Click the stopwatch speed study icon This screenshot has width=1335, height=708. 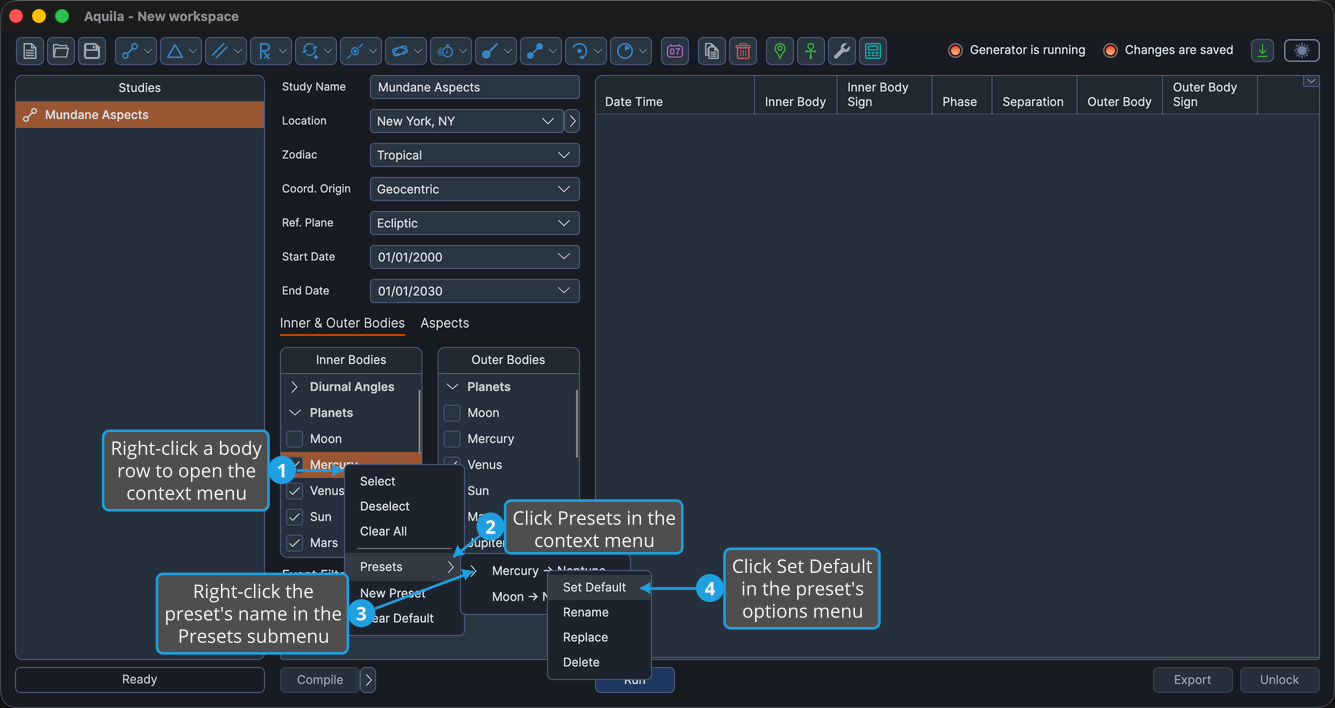pyautogui.click(x=451, y=51)
